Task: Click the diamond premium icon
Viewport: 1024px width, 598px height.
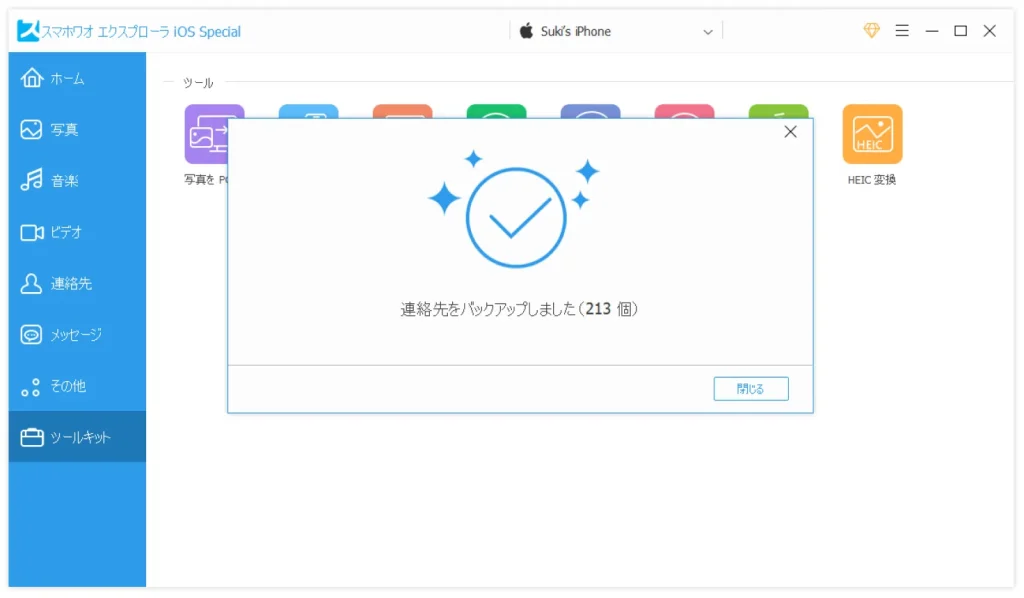Action: [871, 31]
